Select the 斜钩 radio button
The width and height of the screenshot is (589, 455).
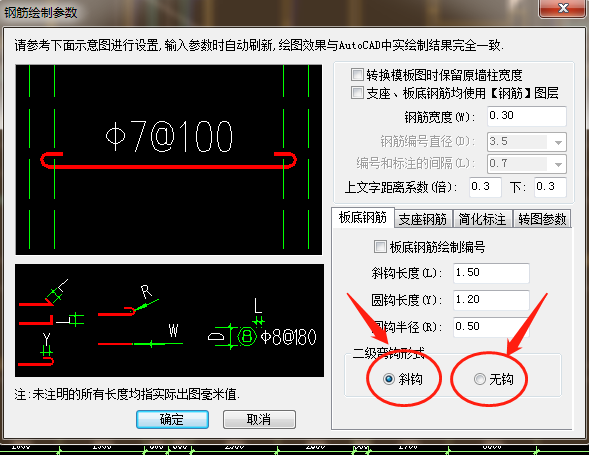[388, 379]
